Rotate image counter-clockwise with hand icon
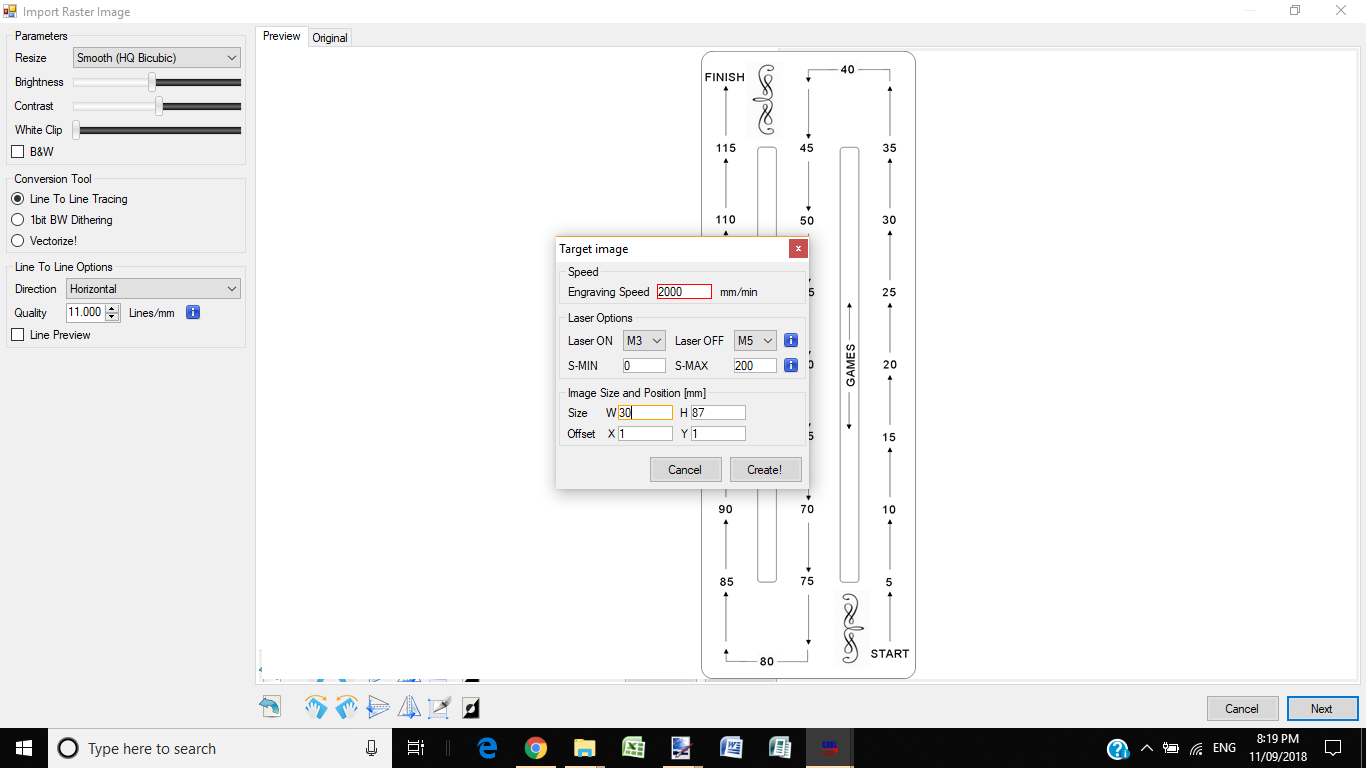This screenshot has width=1366, height=768. tap(347, 707)
